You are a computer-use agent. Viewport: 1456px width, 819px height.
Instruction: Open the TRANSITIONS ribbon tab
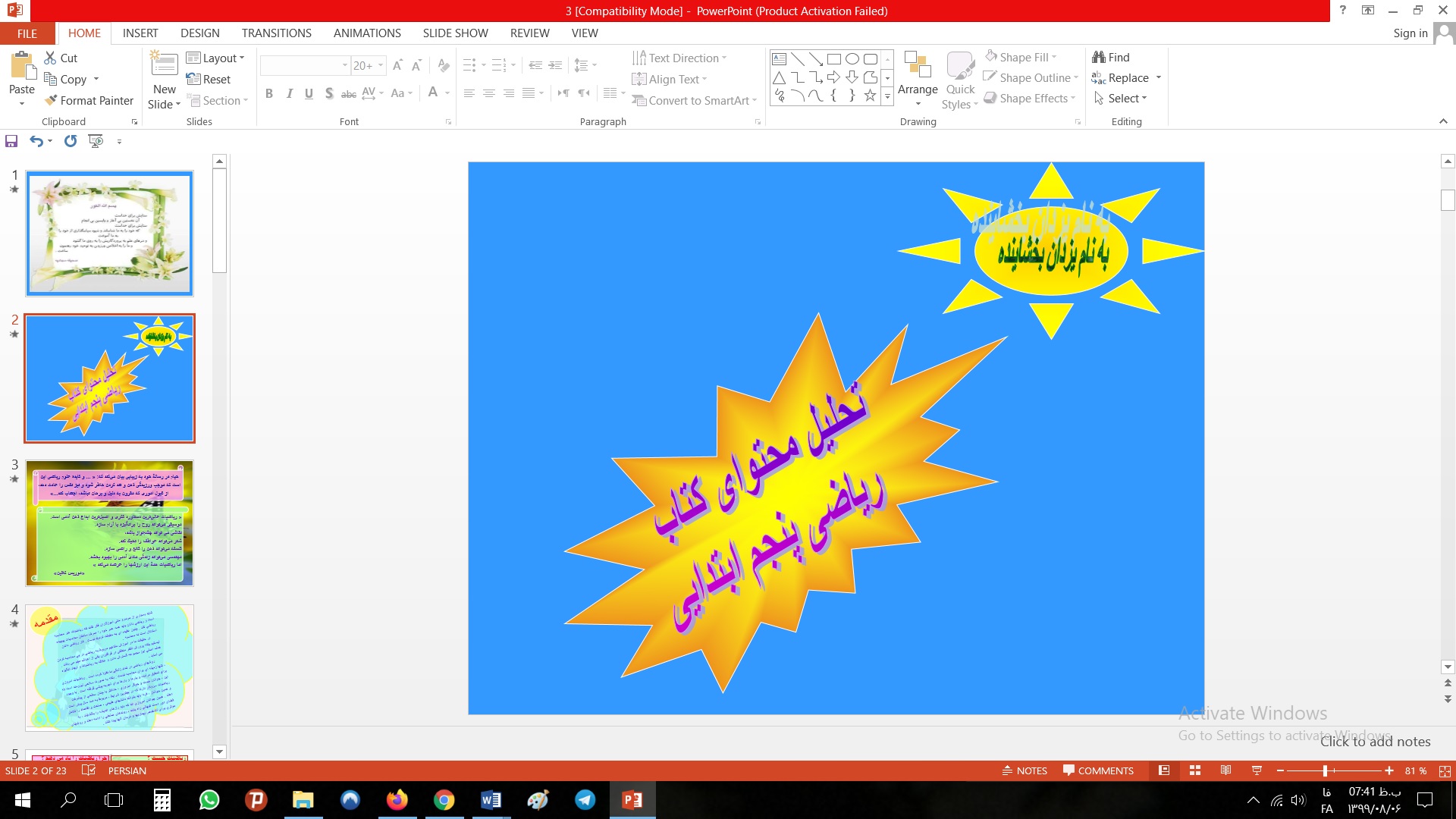click(x=276, y=33)
